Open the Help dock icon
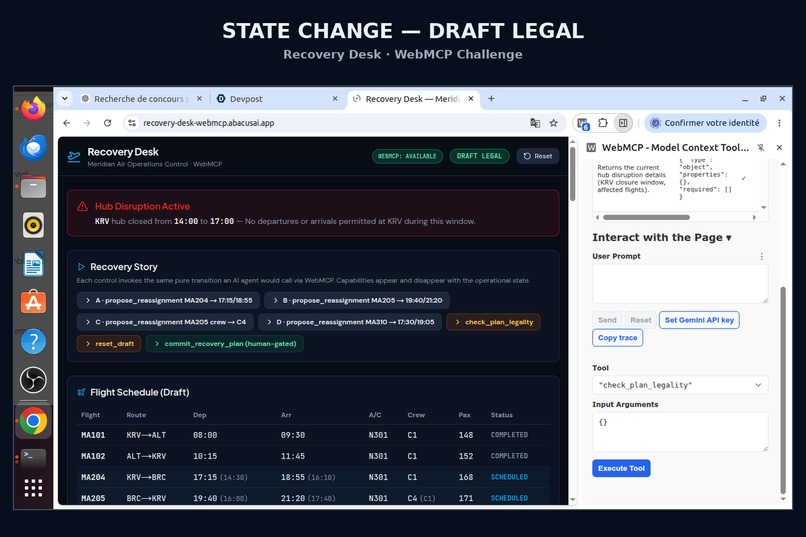Viewport: 806px width, 537px height. coord(33,341)
